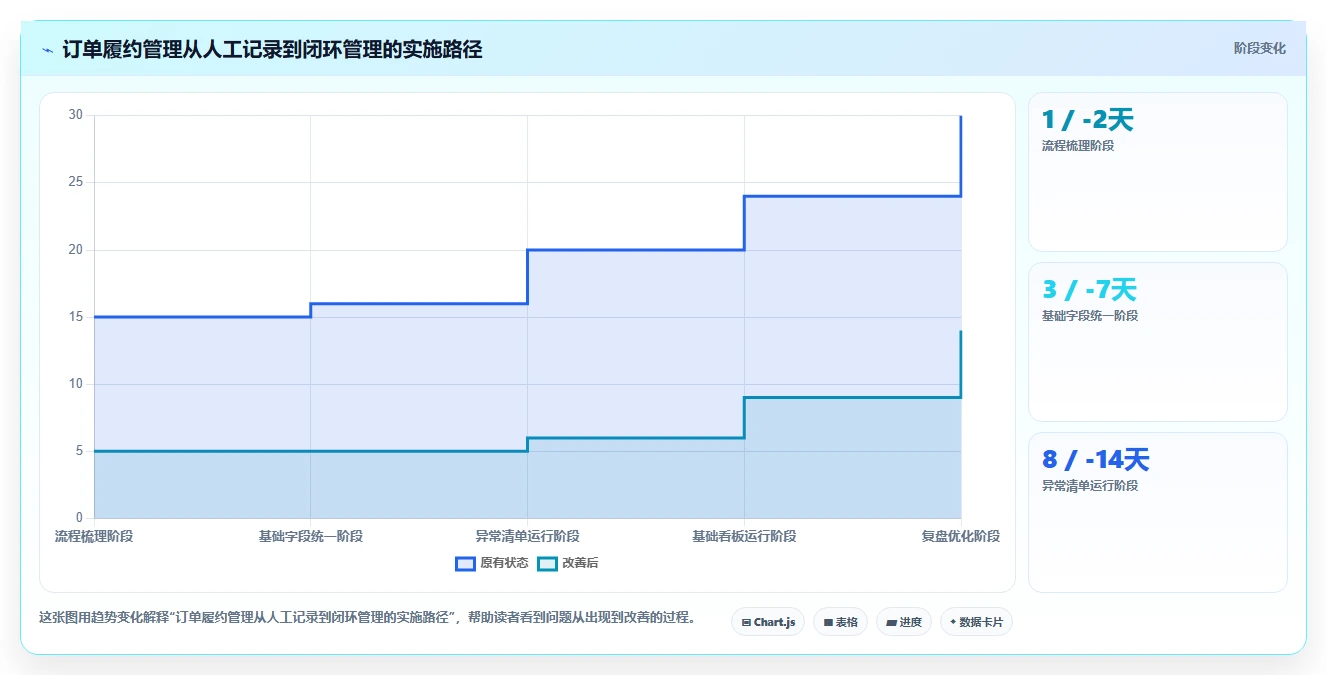The image size is (1327, 675).
Task: Toggle the 改善后 legend color box
Action: (x=547, y=563)
